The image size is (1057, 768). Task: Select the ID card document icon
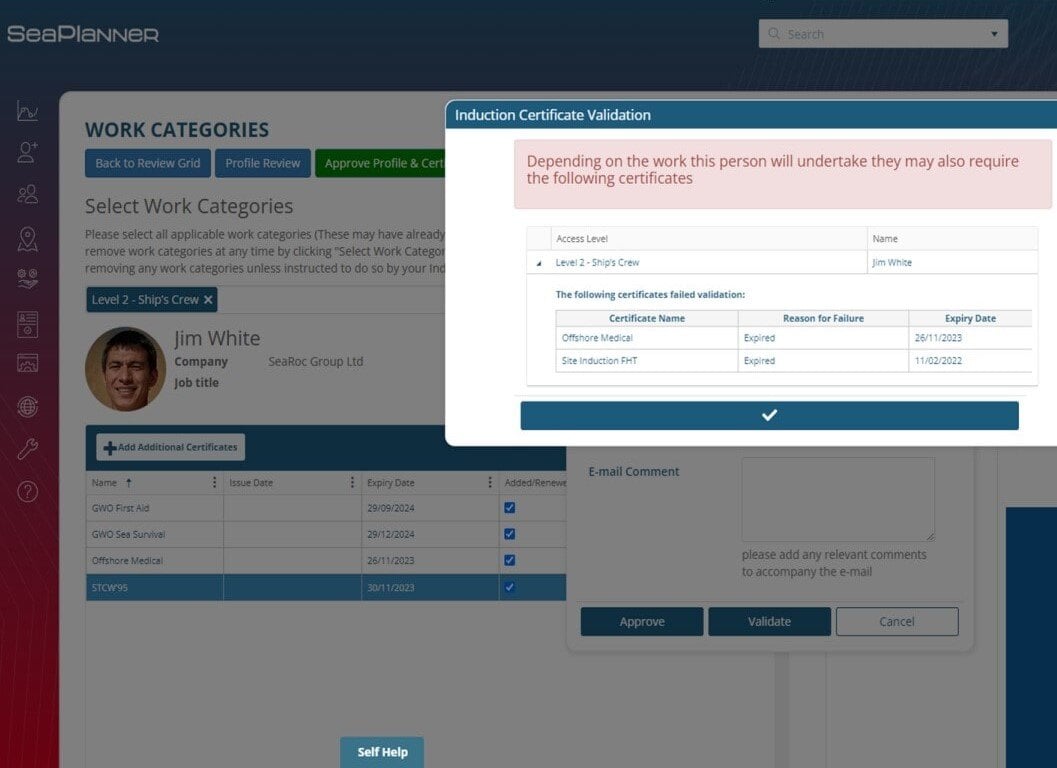click(27, 324)
